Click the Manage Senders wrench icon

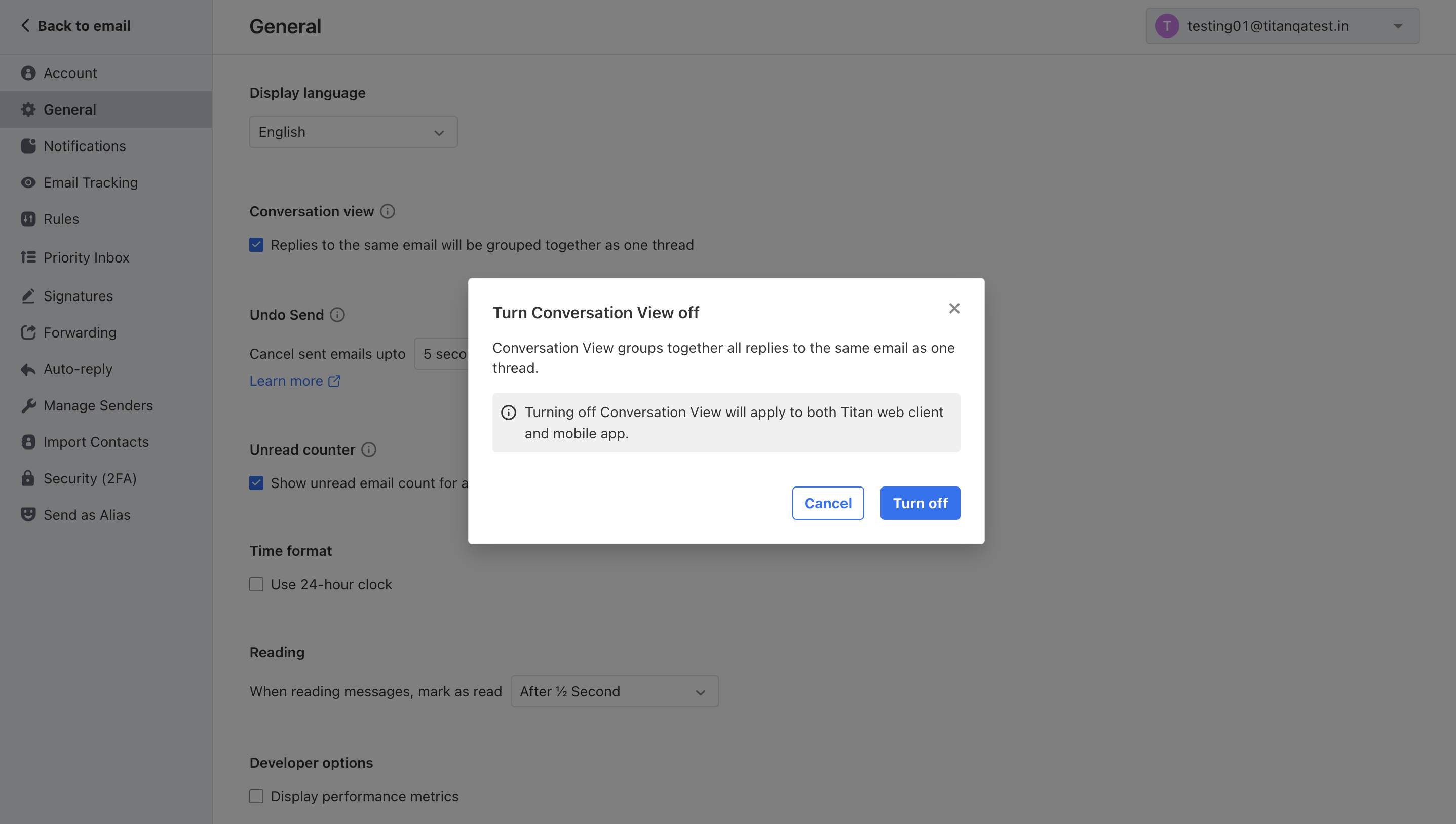28,405
